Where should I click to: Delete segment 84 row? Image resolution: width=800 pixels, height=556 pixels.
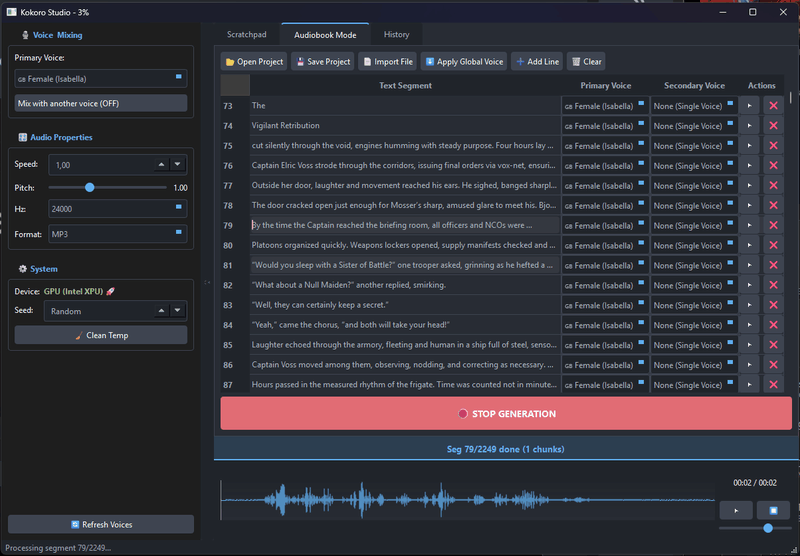(773, 324)
